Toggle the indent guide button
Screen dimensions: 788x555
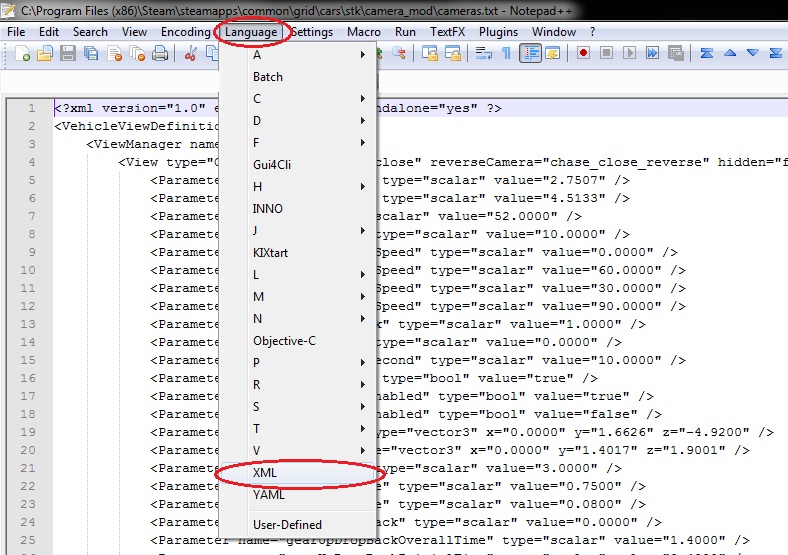point(530,53)
